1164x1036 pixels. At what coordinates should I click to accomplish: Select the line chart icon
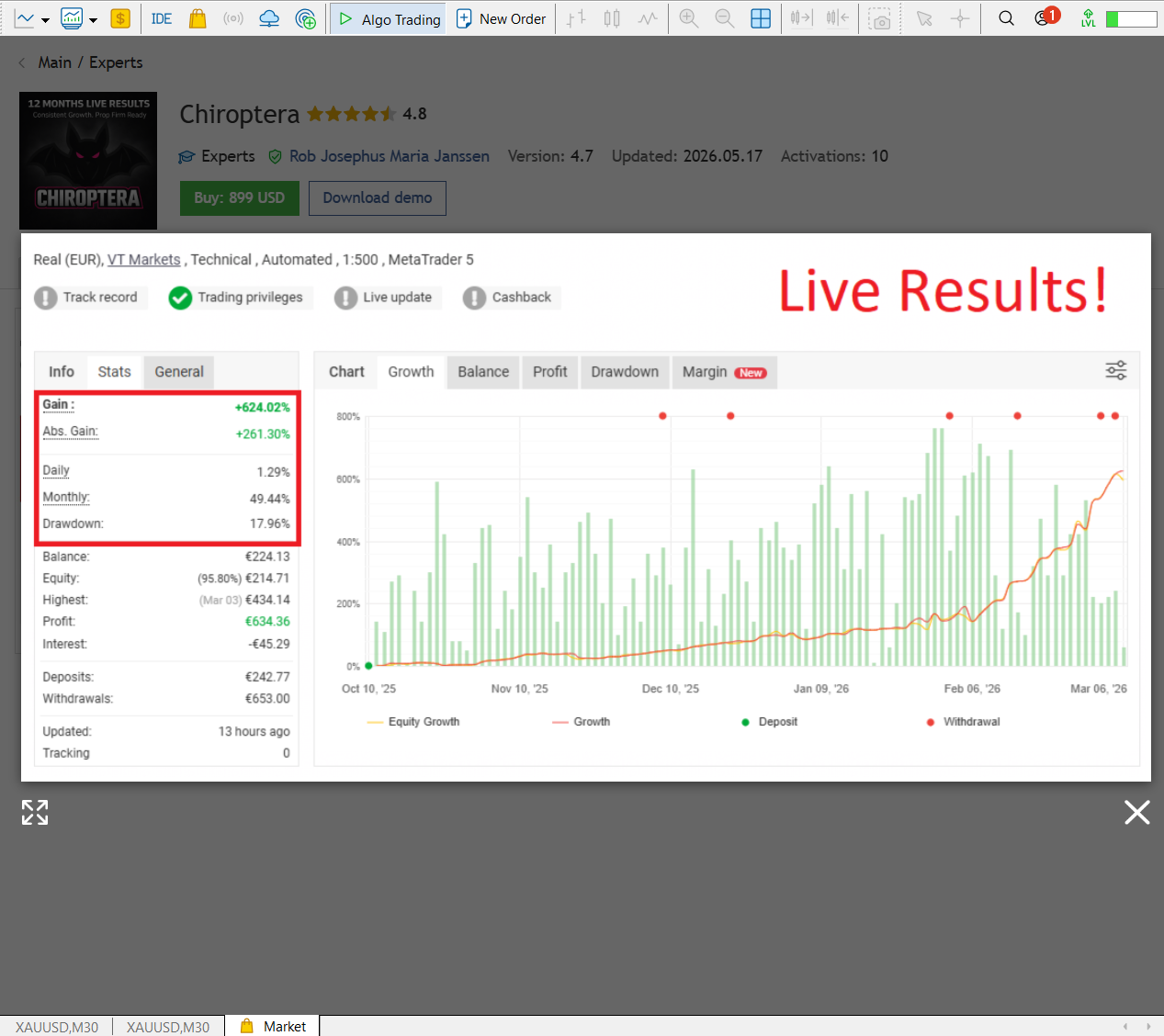(648, 18)
